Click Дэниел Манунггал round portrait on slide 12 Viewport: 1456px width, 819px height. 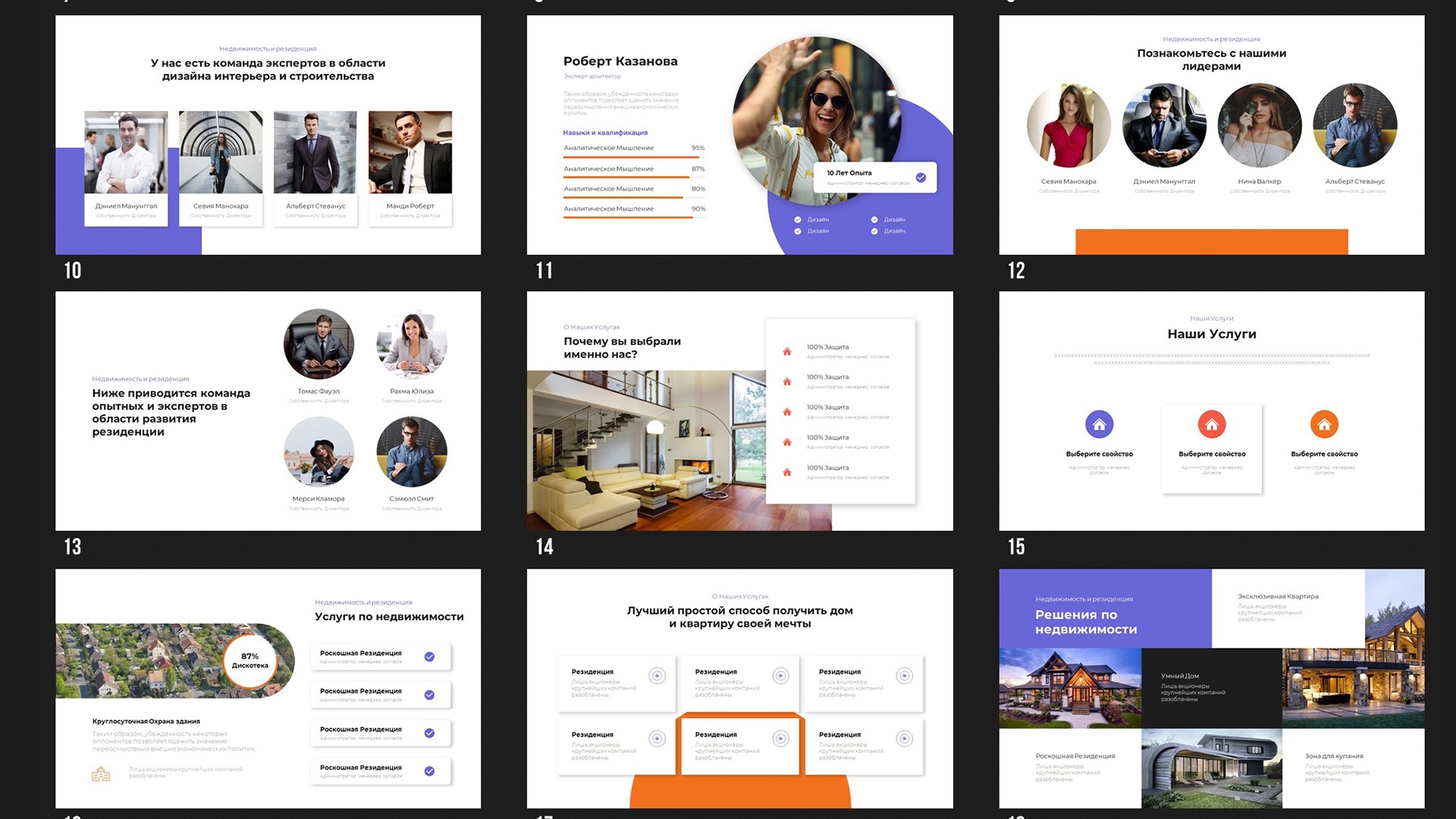[x=1164, y=125]
